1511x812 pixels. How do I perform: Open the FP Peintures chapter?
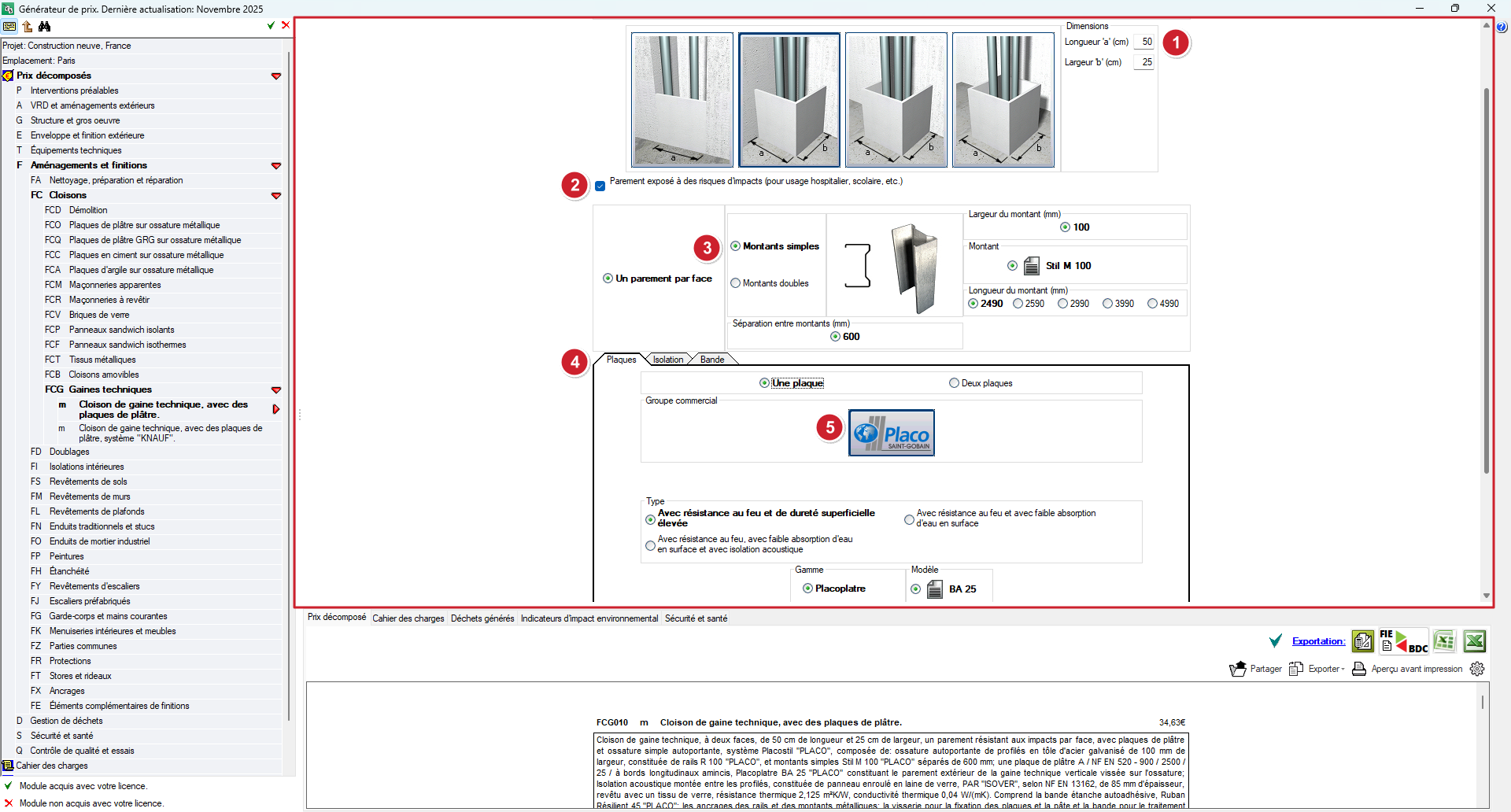click(x=66, y=556)
